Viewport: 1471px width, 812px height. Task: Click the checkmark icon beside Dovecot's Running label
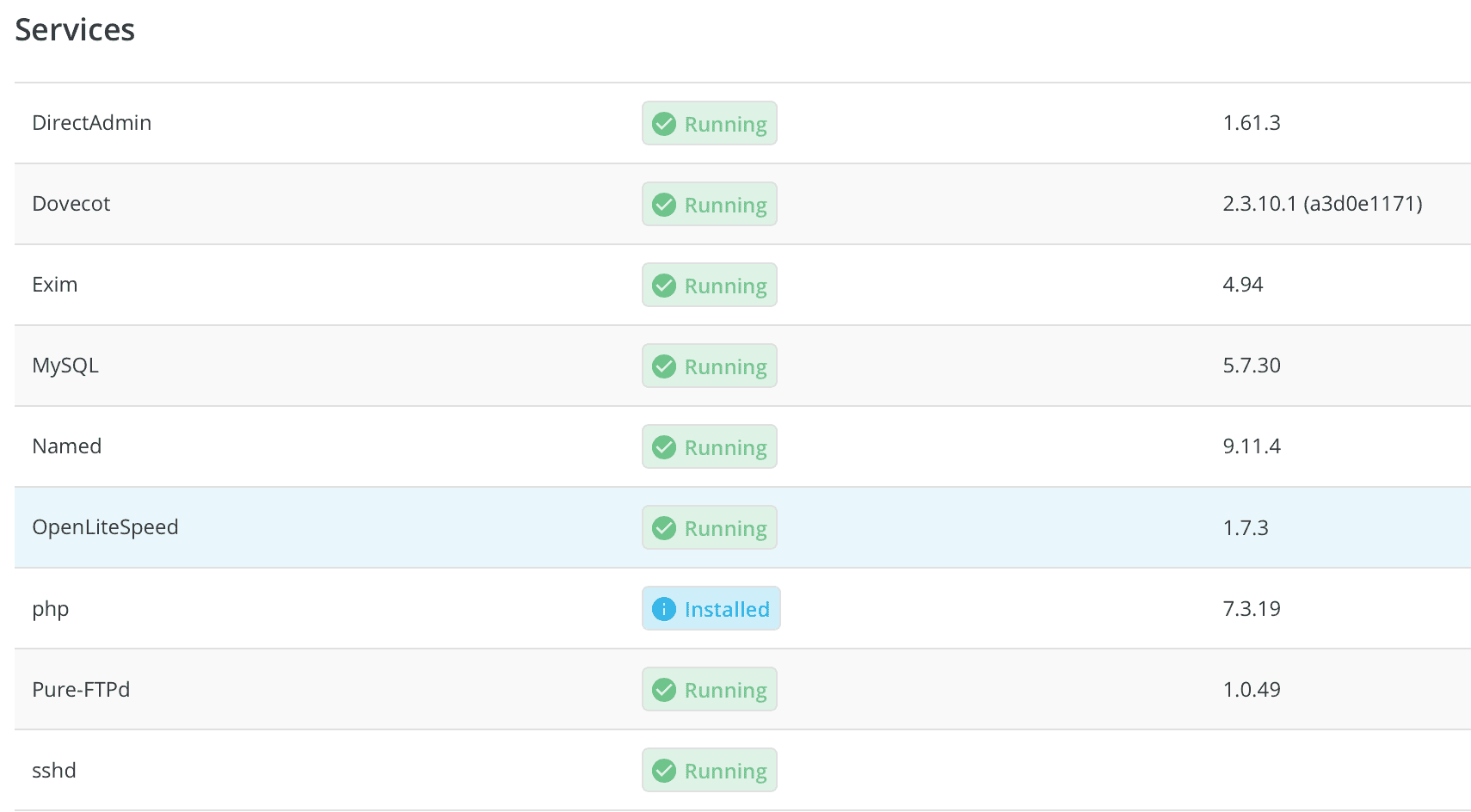coord(663,205)
